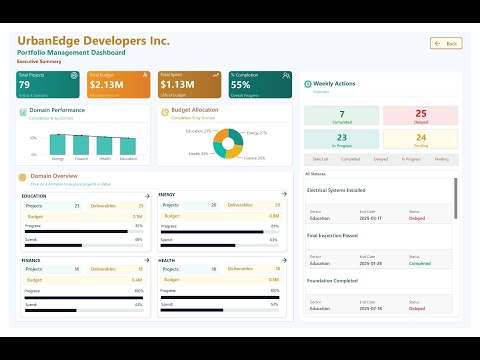The image size is (480, 360).
Task: Click the Finance bar in Domain Performance chart
Action: 81,145
